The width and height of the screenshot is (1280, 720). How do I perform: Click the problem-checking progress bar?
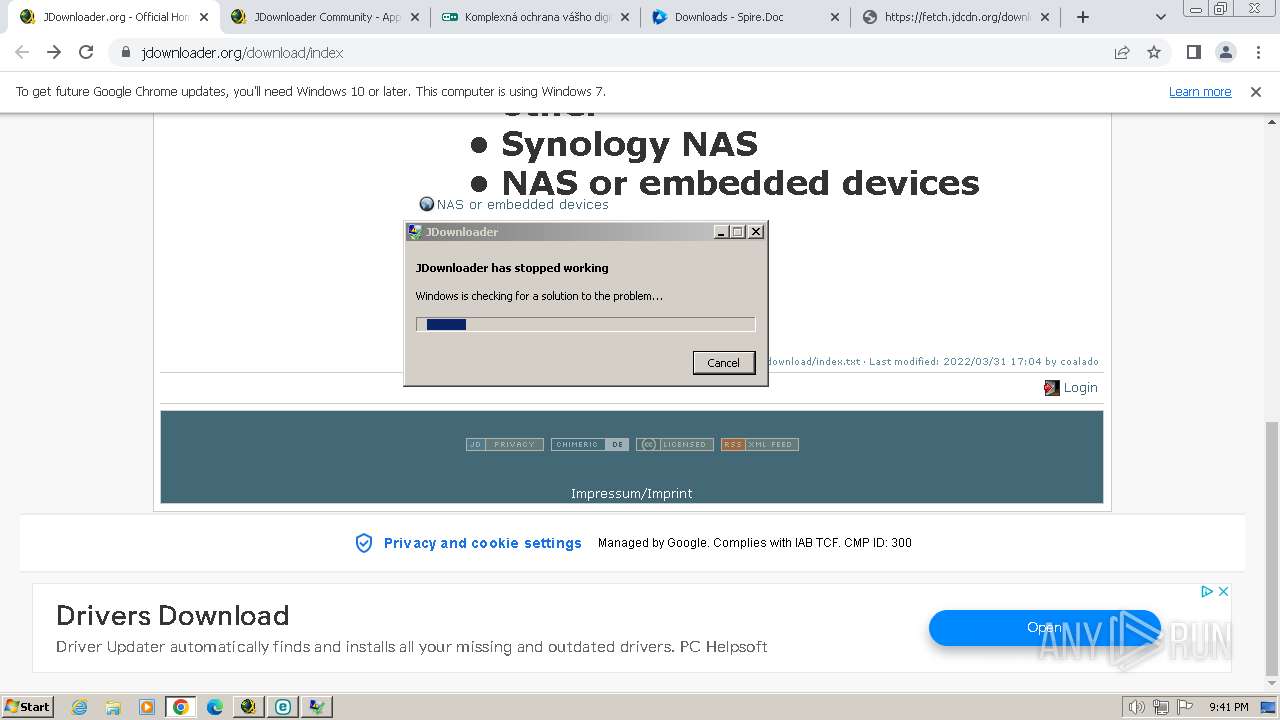[x=585, y=324]
